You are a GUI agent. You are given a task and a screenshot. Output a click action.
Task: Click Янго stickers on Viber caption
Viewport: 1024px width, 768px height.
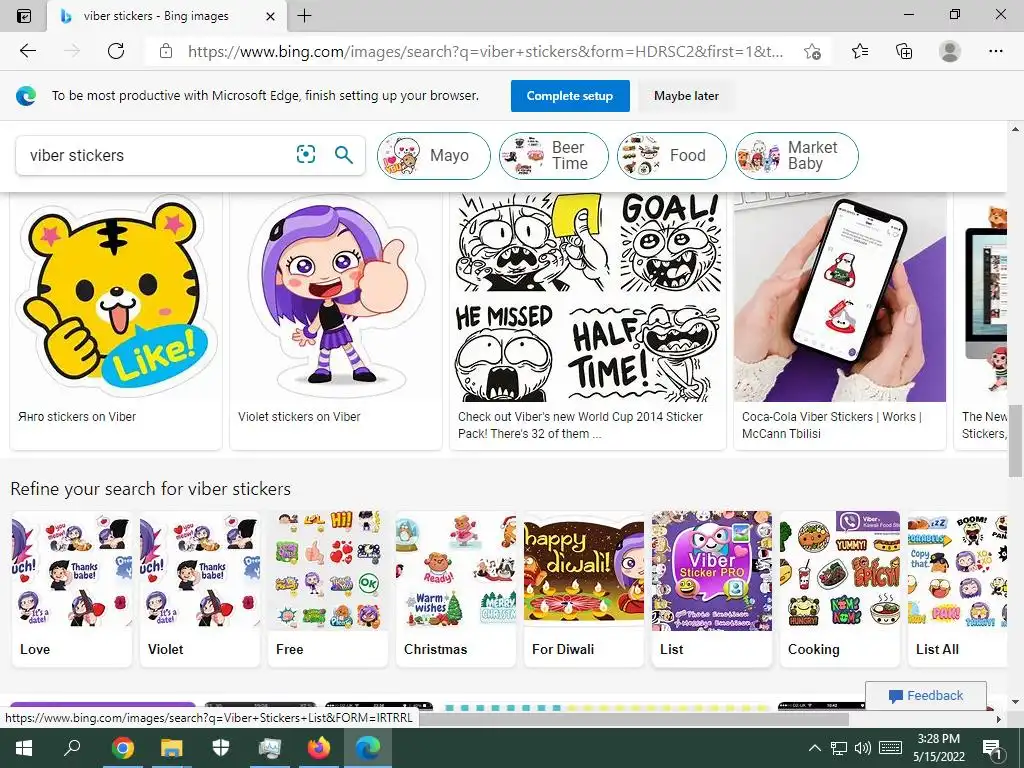click(x=77, y=417)
